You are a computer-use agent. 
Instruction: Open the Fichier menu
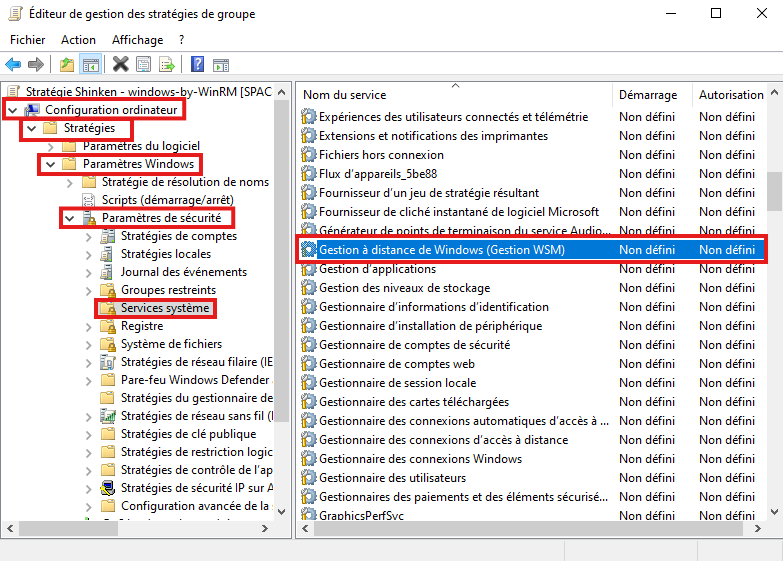28,40
